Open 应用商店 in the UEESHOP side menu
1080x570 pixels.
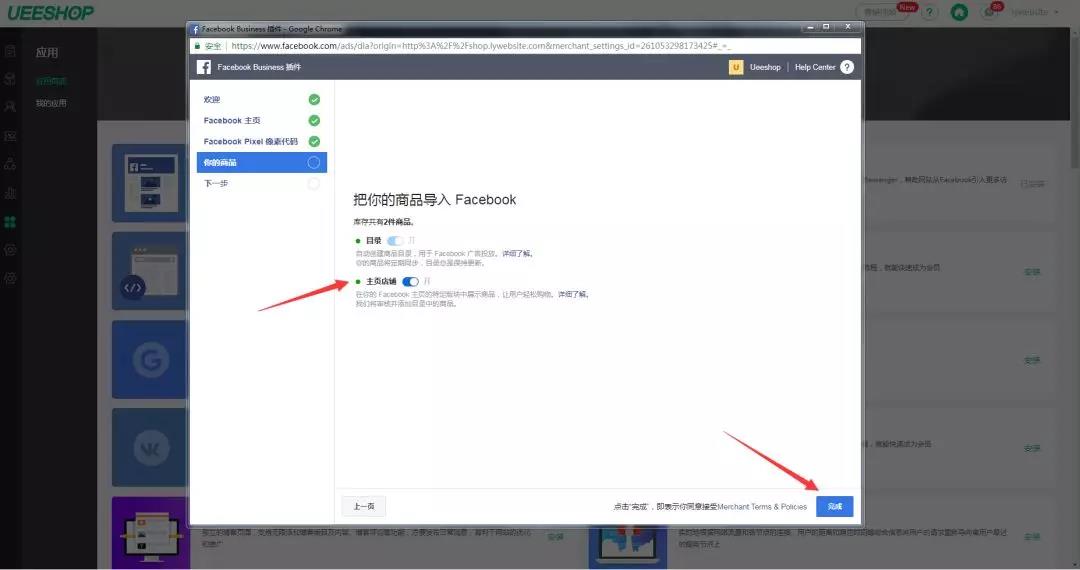[51, 81]
